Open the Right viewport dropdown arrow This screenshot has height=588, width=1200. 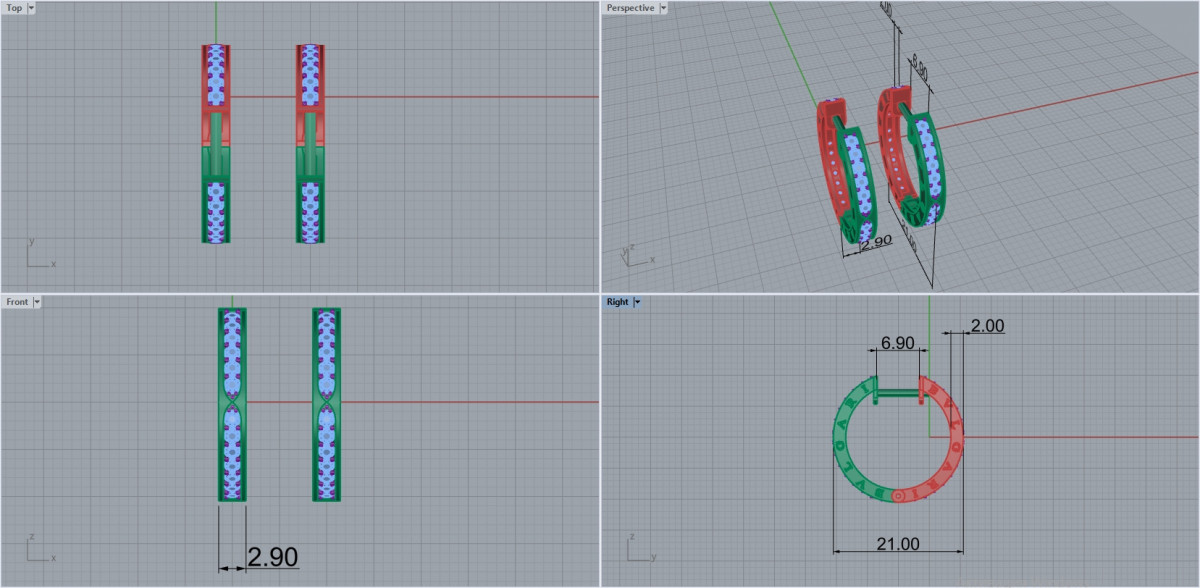[x=637, y=301]
